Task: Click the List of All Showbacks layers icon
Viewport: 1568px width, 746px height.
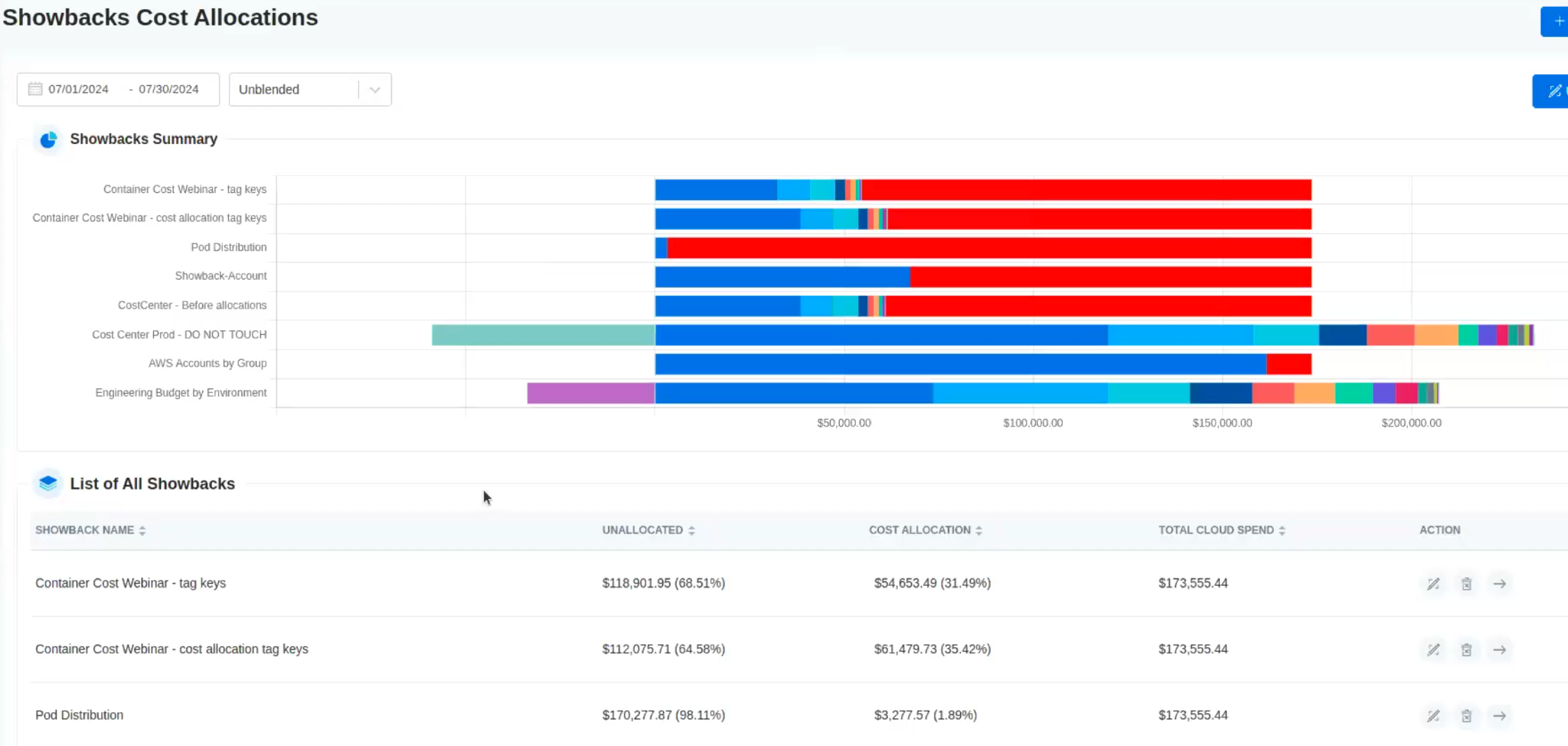Action: tap(48, 483)
